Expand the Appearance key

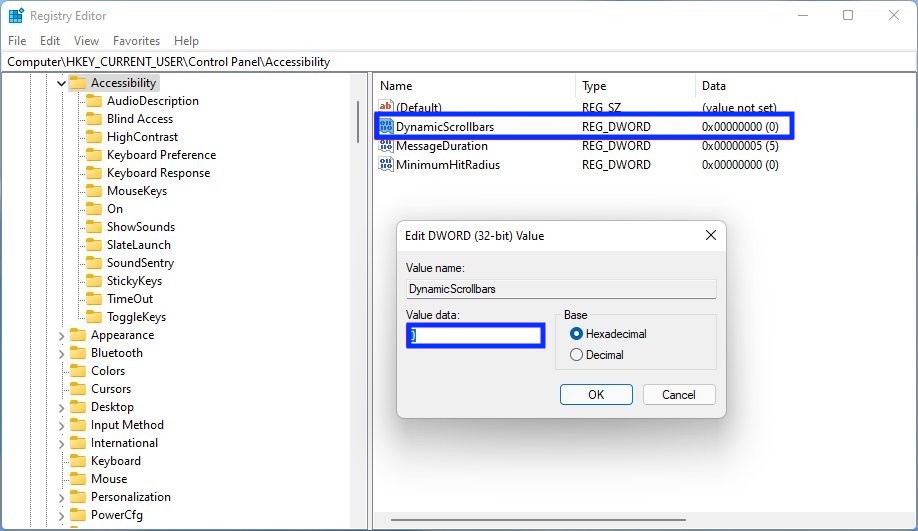(x=62, y=336)
